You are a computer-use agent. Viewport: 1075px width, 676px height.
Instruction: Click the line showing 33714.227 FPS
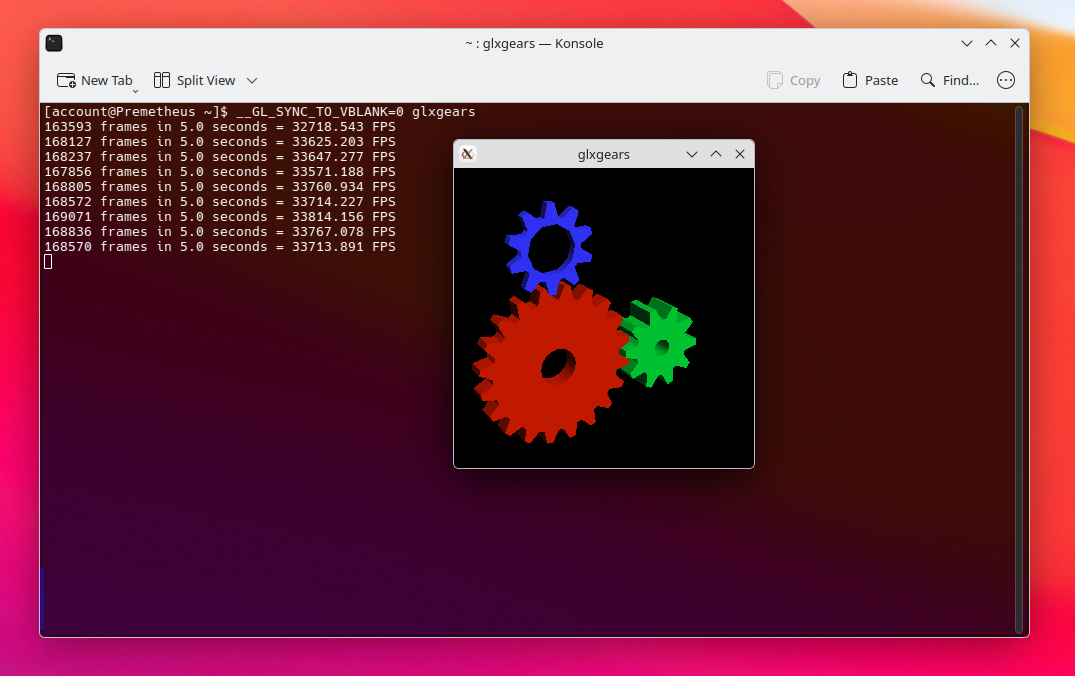pyautogui.click(x=220, y=202)
